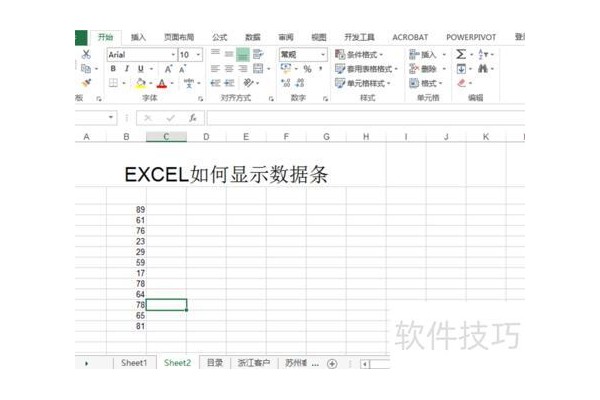Open Sort and Filter icon
The image size is (600, 400).
point(483,55)
